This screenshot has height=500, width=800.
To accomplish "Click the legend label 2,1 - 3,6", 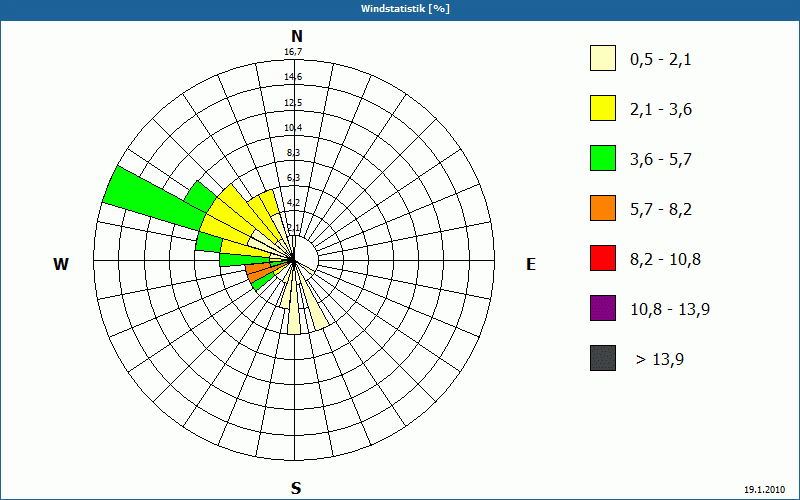I will (661, 110).
